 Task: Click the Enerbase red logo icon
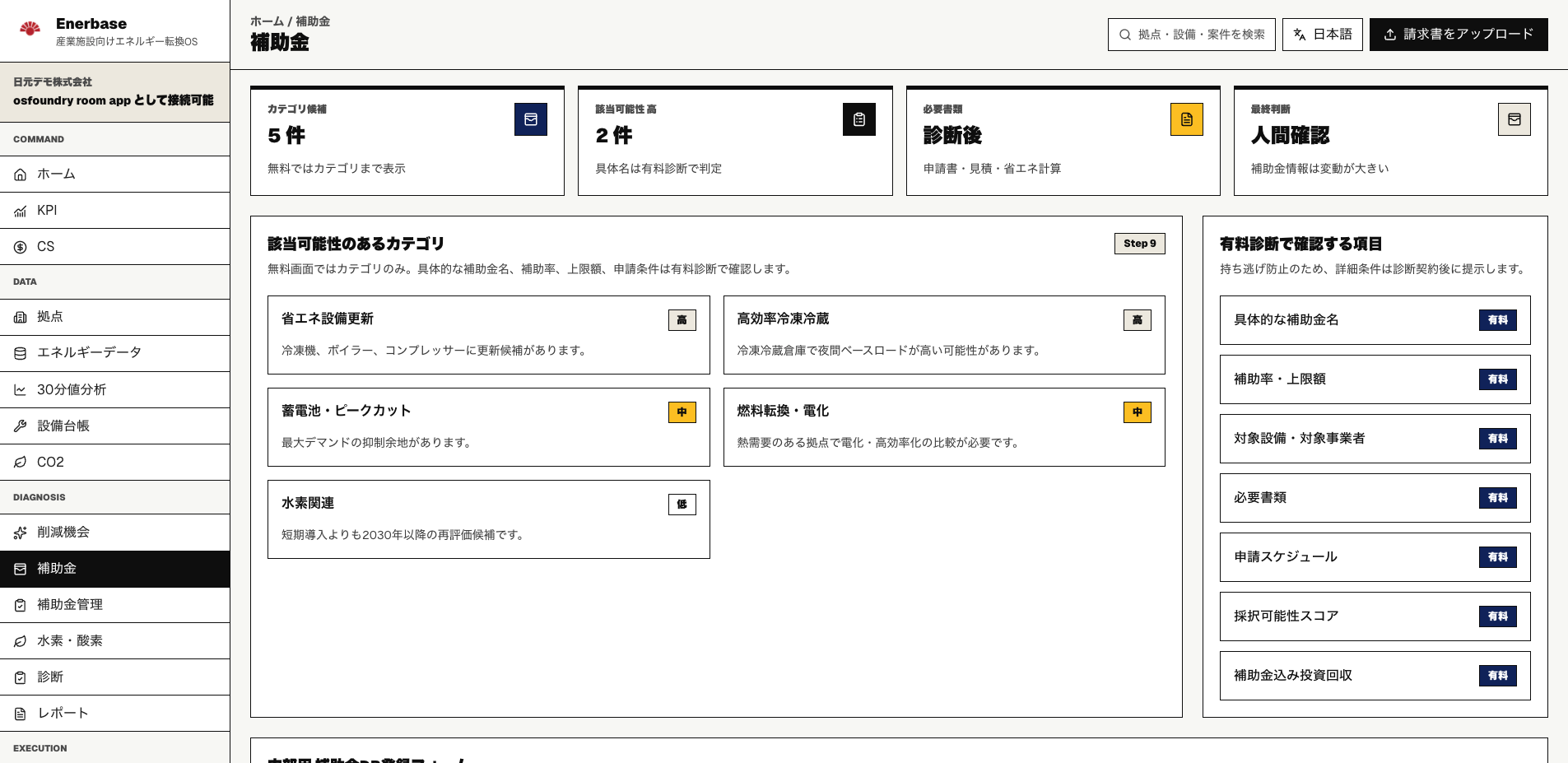click(x=30, y=29)
